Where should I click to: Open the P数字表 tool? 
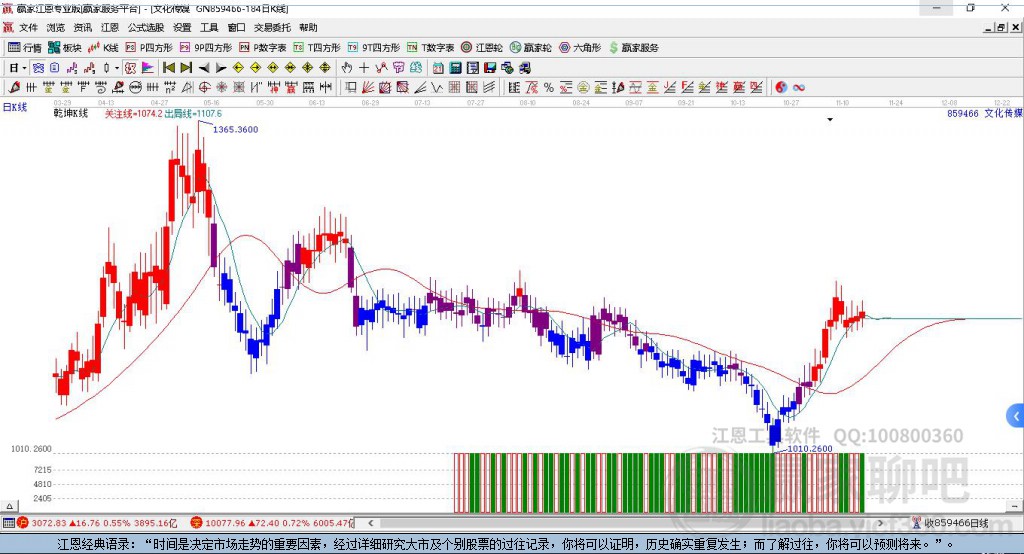(x=263, y=48)
